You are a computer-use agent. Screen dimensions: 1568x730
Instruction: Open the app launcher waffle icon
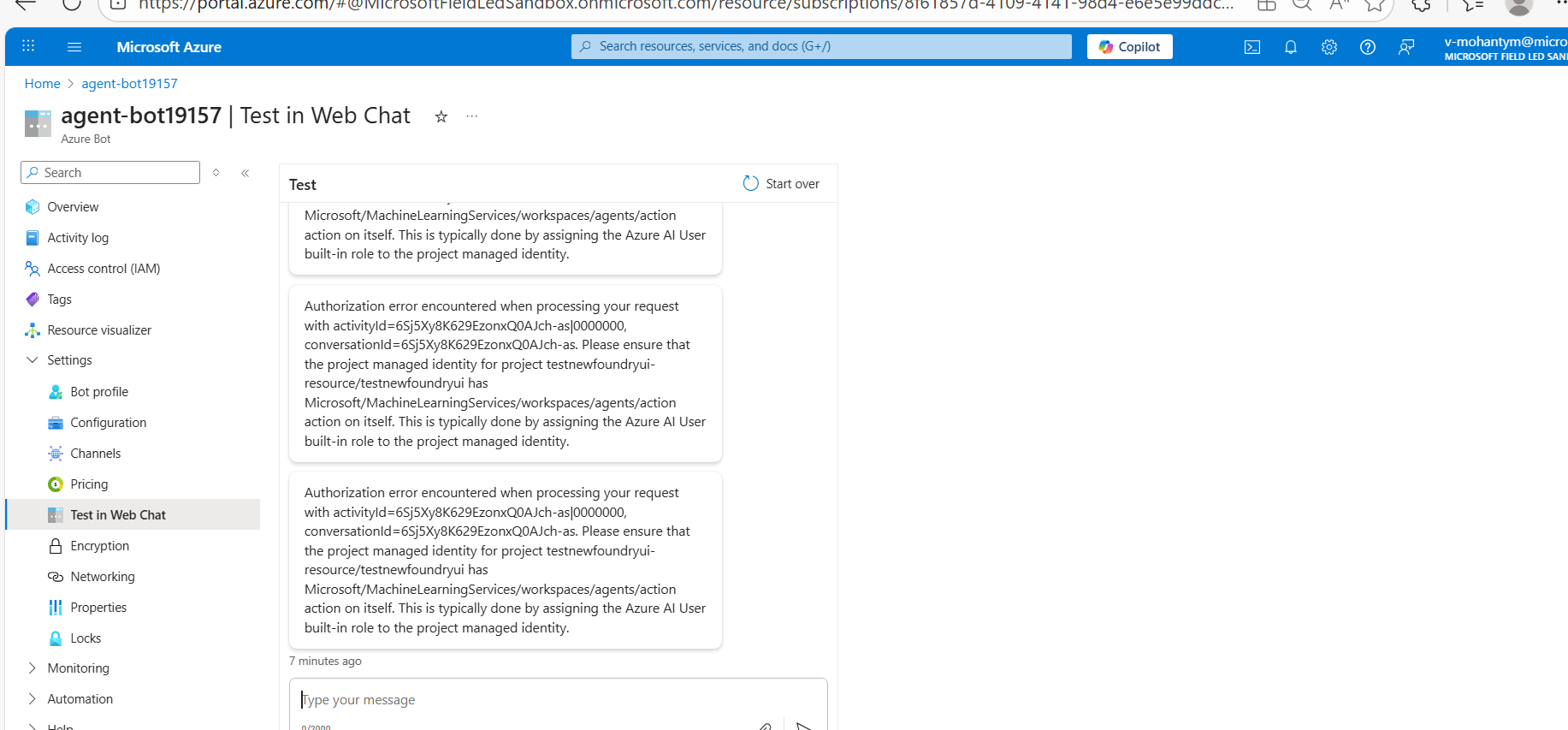(x=28, y=47)
